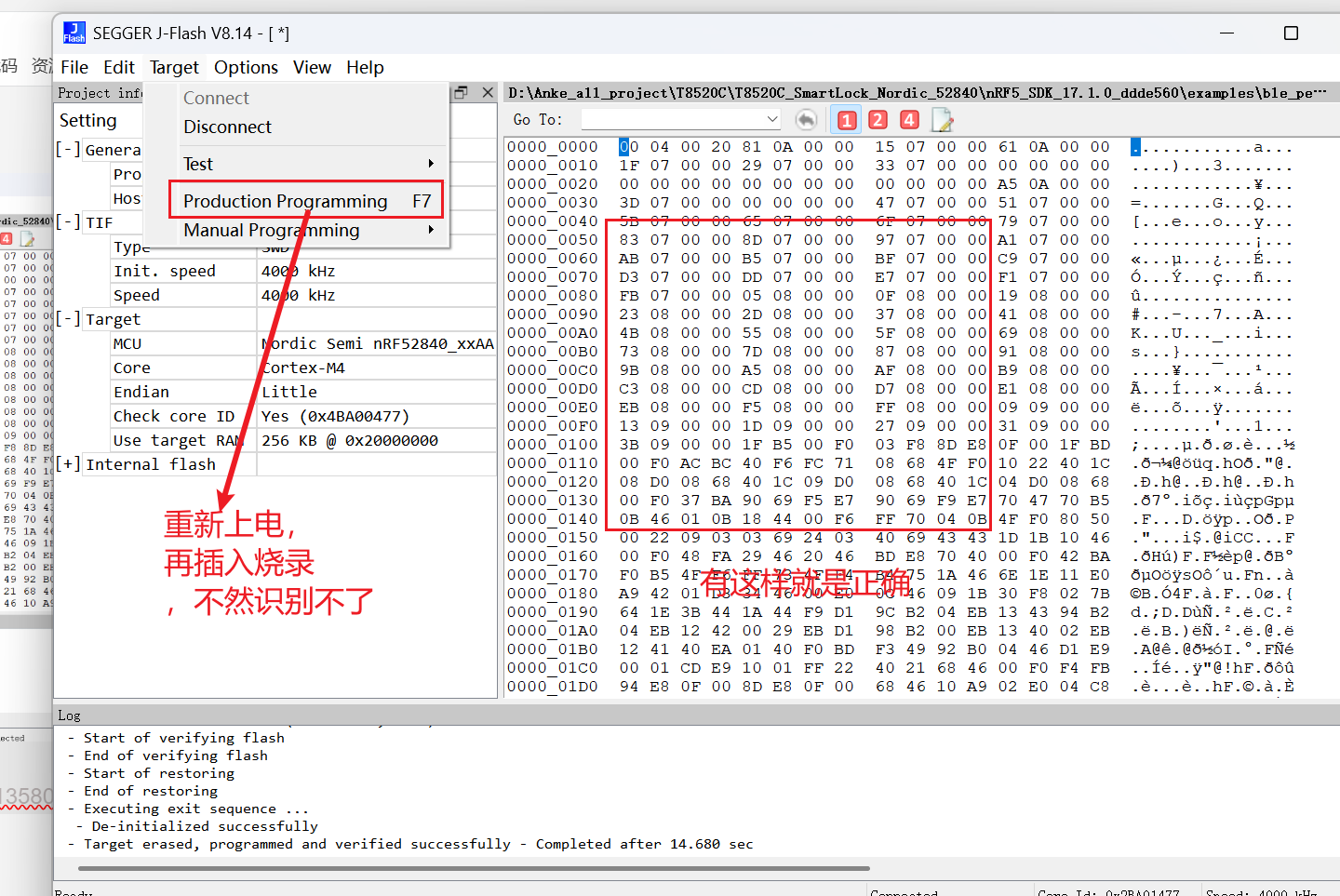Open the View menu
The height and width of the screenshot is (896, 1340).
click(312, 68)
